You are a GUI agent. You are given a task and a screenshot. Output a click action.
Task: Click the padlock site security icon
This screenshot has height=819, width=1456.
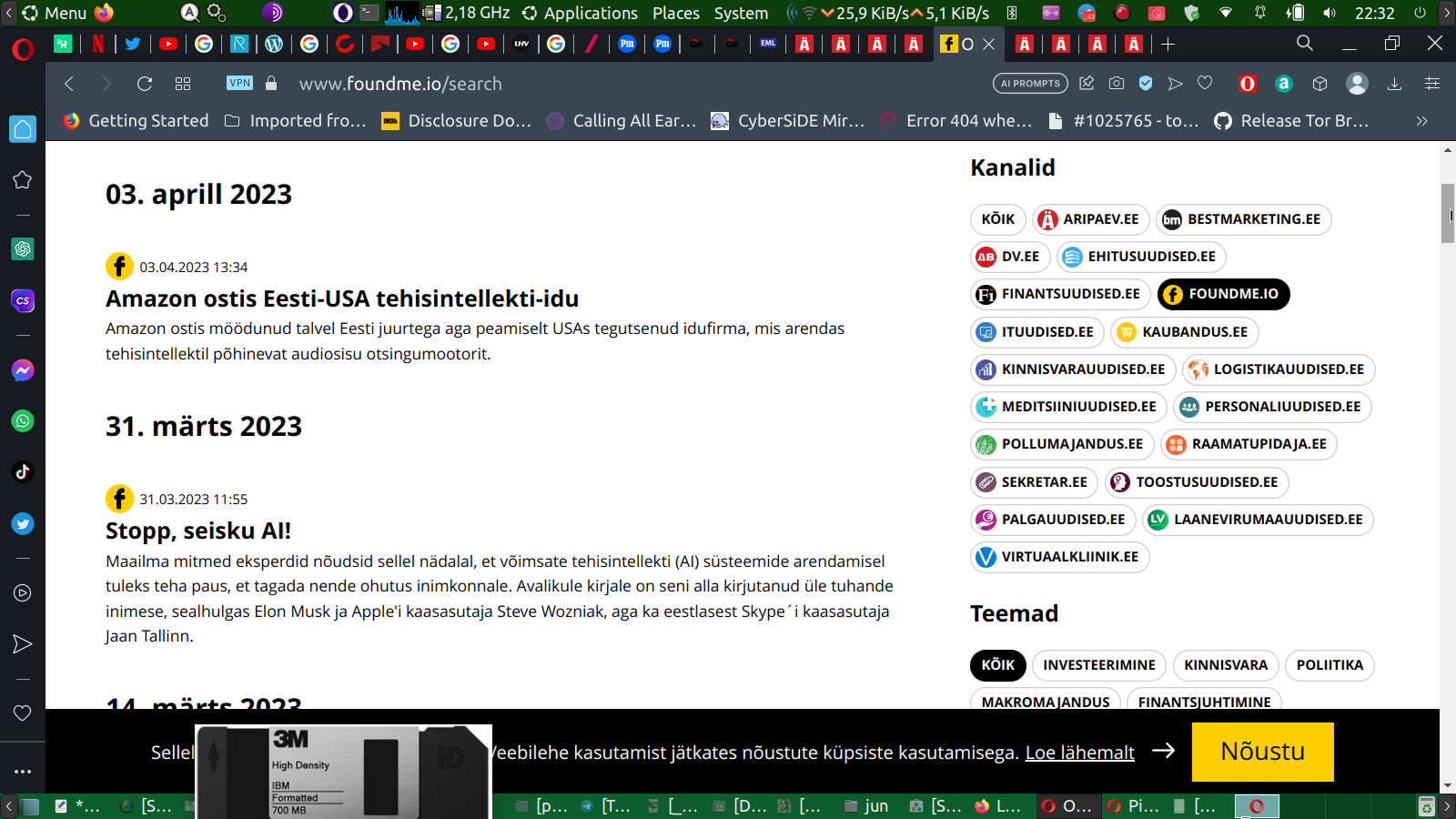[x=271, y=83]
